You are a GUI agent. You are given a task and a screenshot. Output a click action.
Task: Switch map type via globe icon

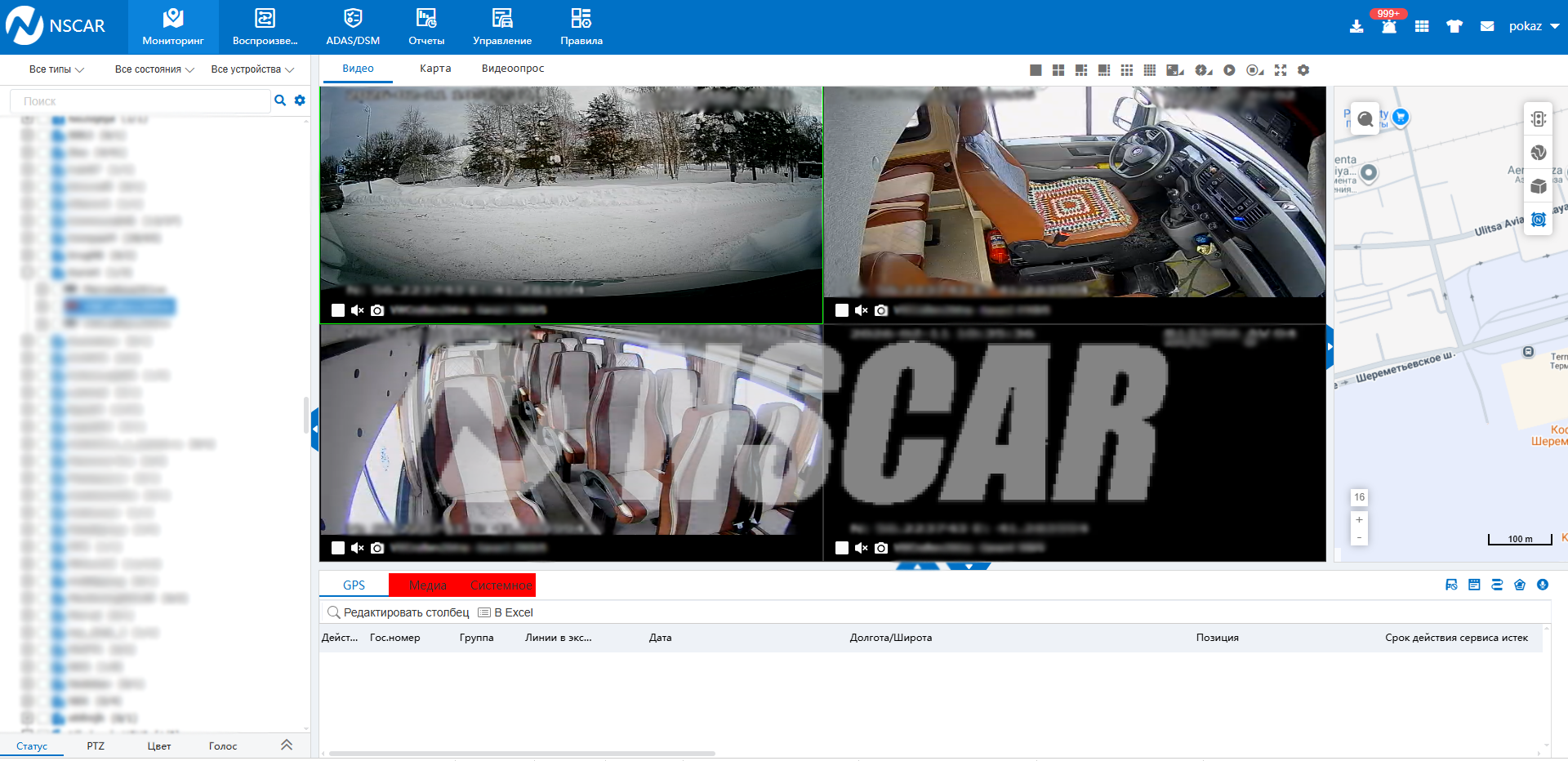(x=1539, y=153)
